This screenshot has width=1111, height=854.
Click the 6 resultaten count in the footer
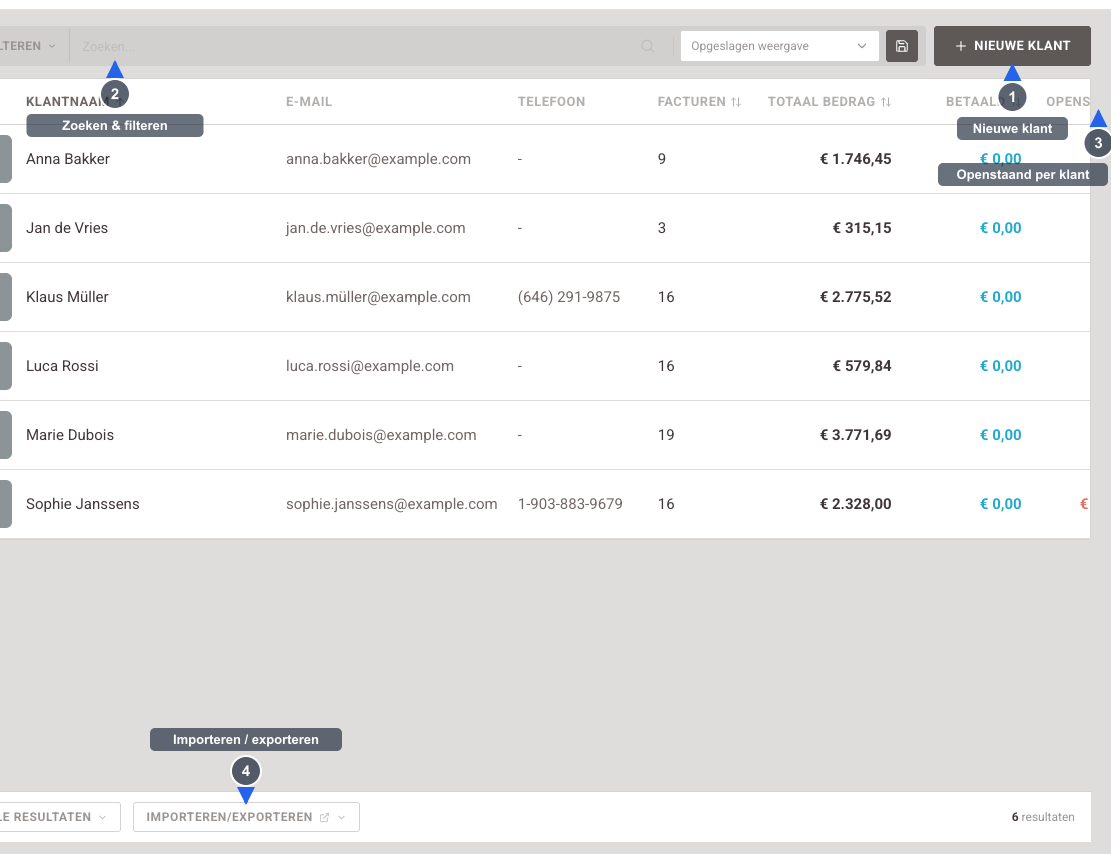click(1043, 817)
